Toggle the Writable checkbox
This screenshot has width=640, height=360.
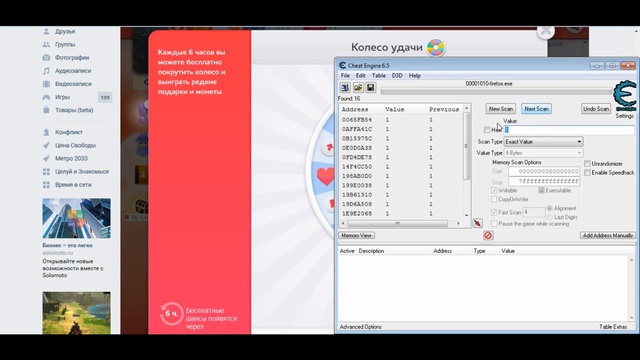click(x=494, y=191)
